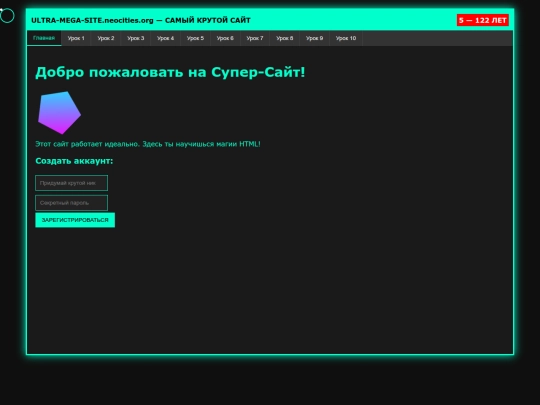Open the Главная tab
Screen dimensions: 540x405
tap(44, 38)
